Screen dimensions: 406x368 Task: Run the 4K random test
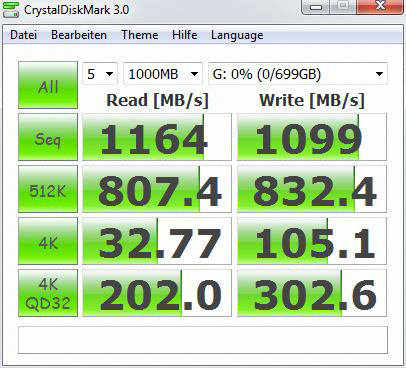pos(48,241)
